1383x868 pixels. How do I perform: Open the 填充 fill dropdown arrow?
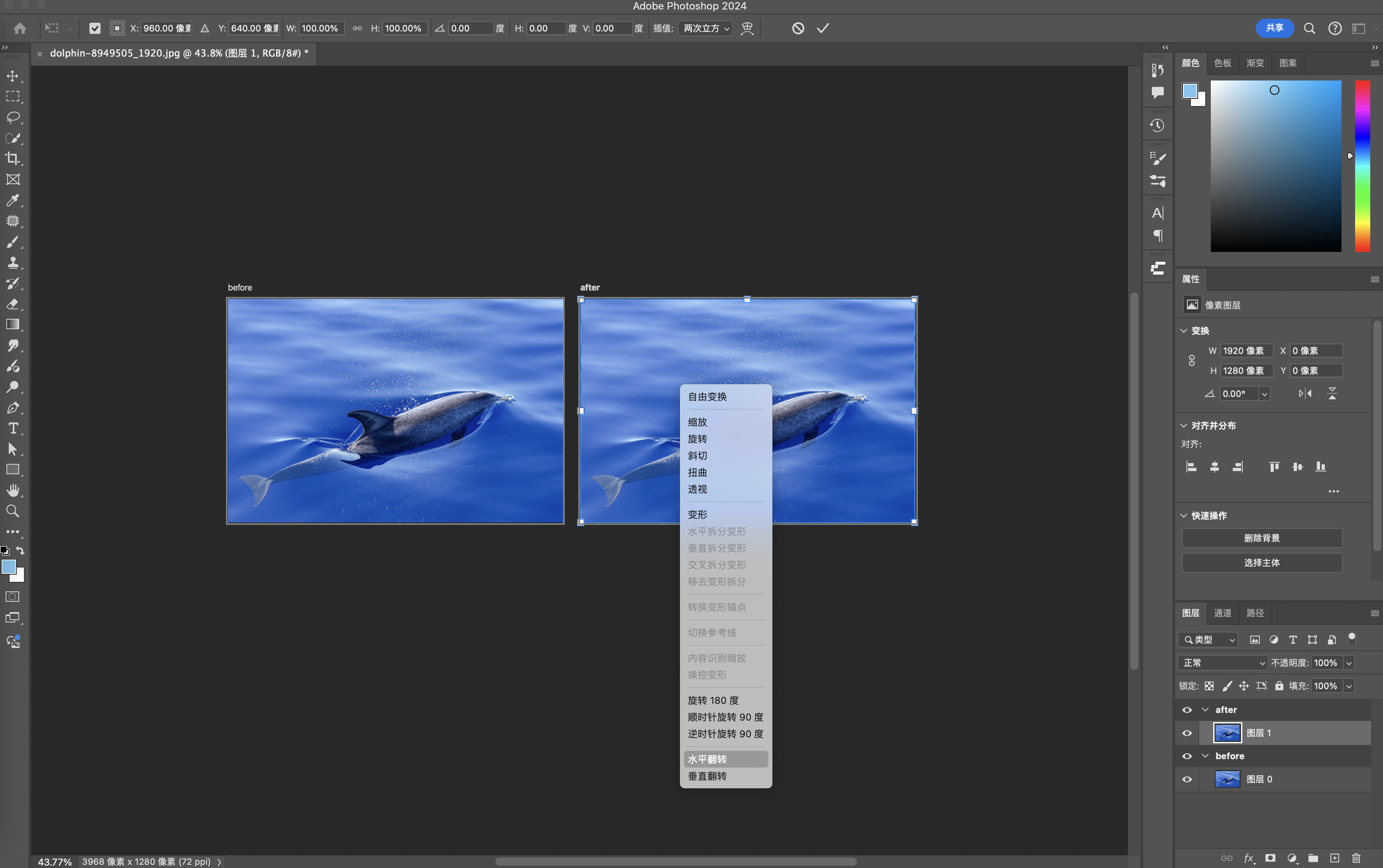pos(1349,686)
